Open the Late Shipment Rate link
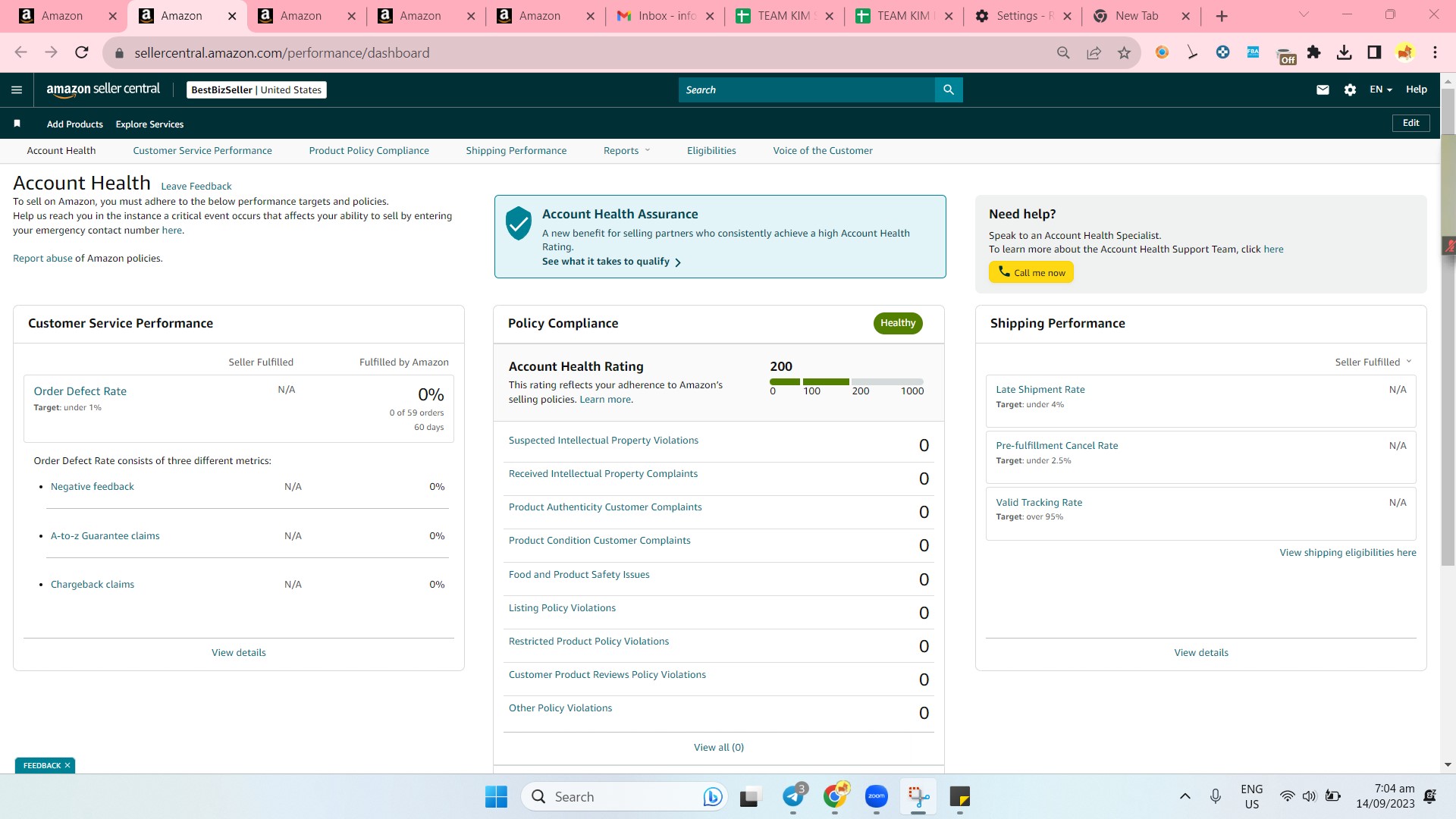The image size is (1456, 819). [x=1040, y=389]
